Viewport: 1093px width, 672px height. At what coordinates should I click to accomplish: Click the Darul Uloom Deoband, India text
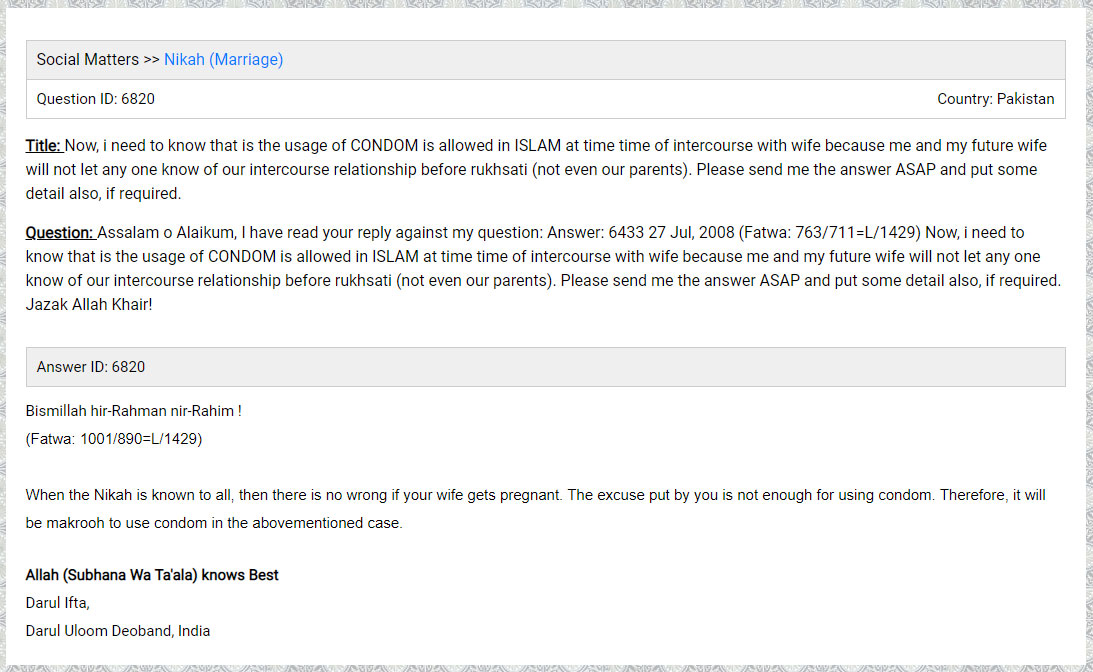tap(118, 631)
